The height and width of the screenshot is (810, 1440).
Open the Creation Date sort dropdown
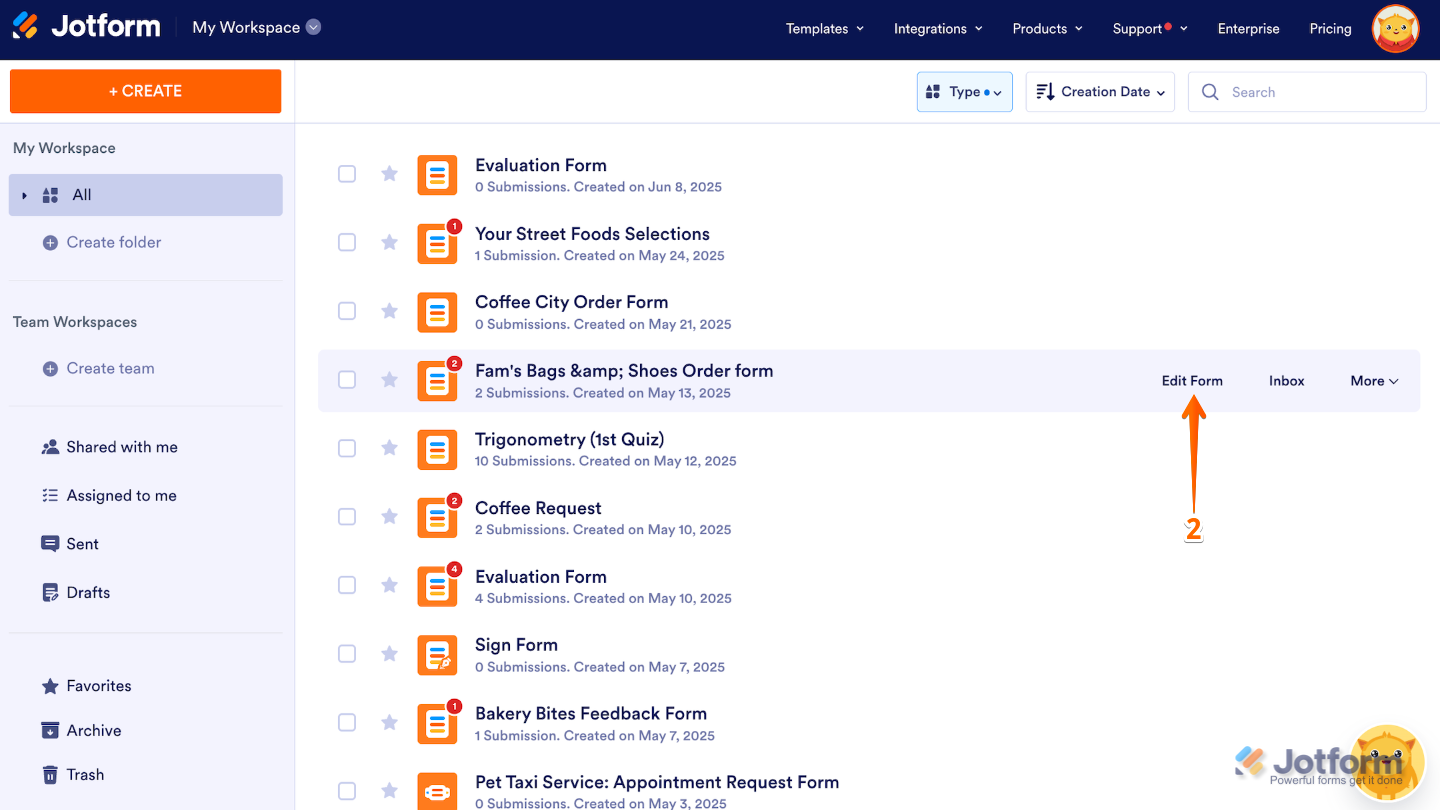(1100, 91)
